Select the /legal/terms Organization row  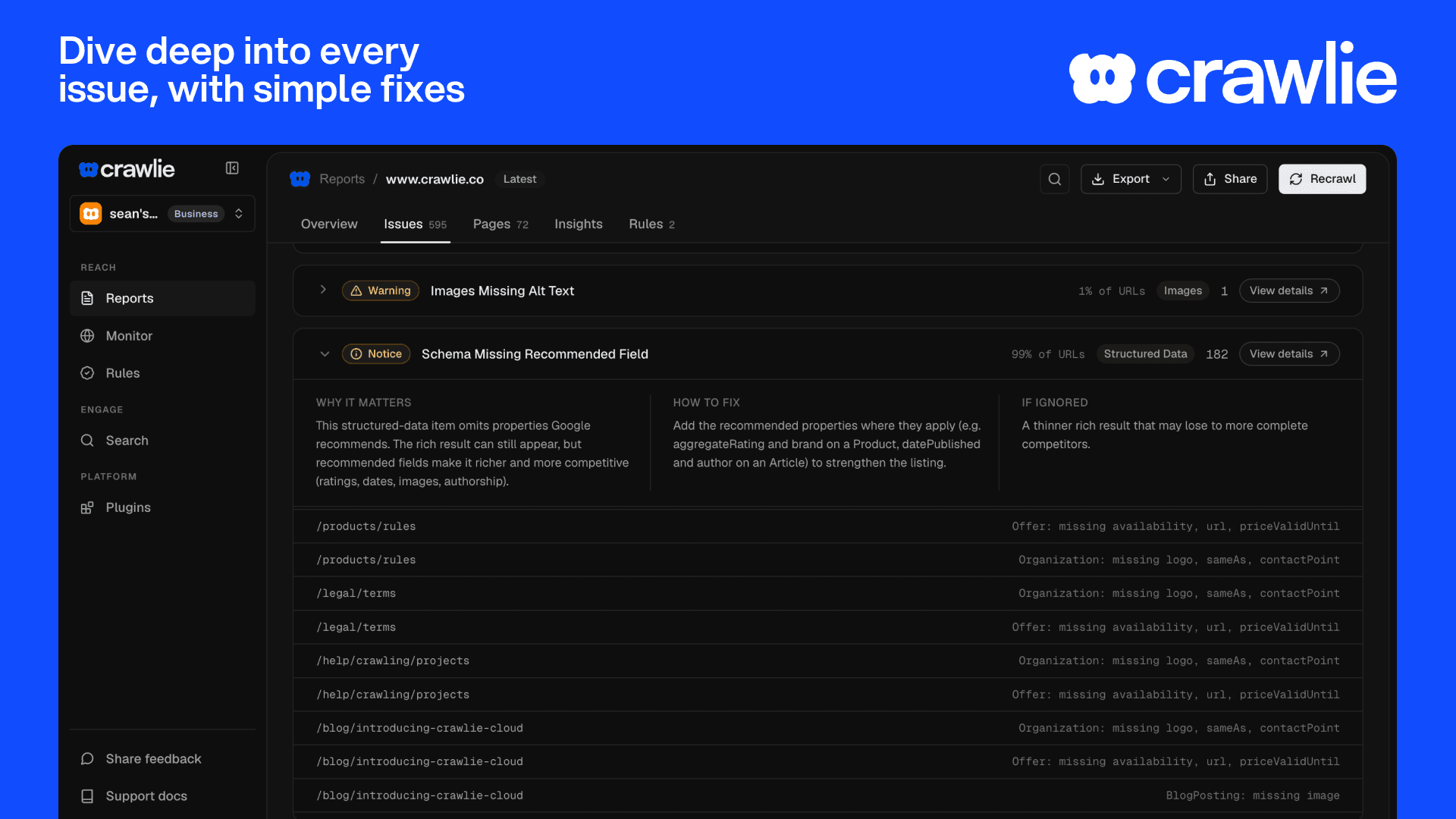point(827,594)
